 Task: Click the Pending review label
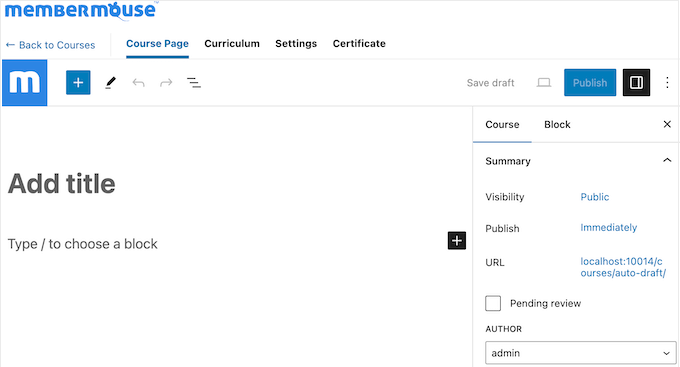pos(545,303)
